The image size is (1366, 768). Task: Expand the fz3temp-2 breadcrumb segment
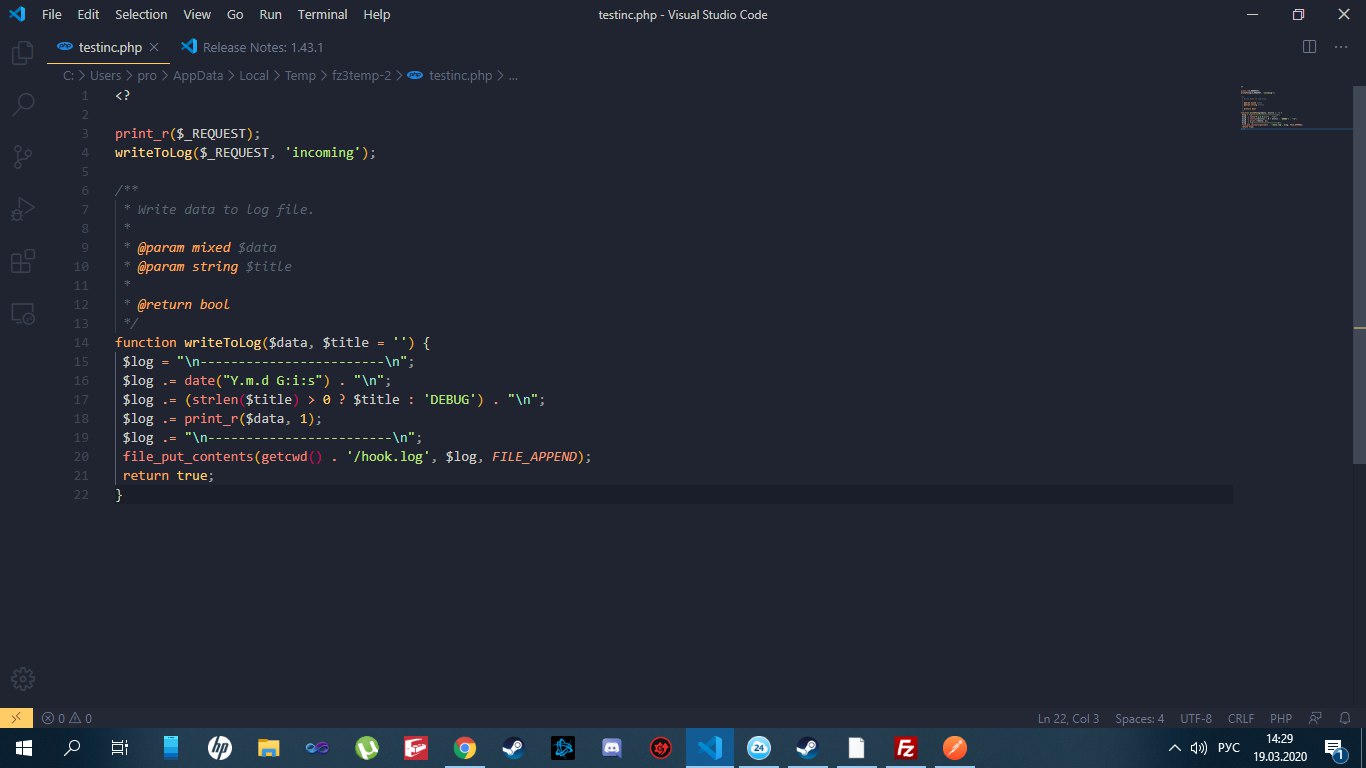362,75
